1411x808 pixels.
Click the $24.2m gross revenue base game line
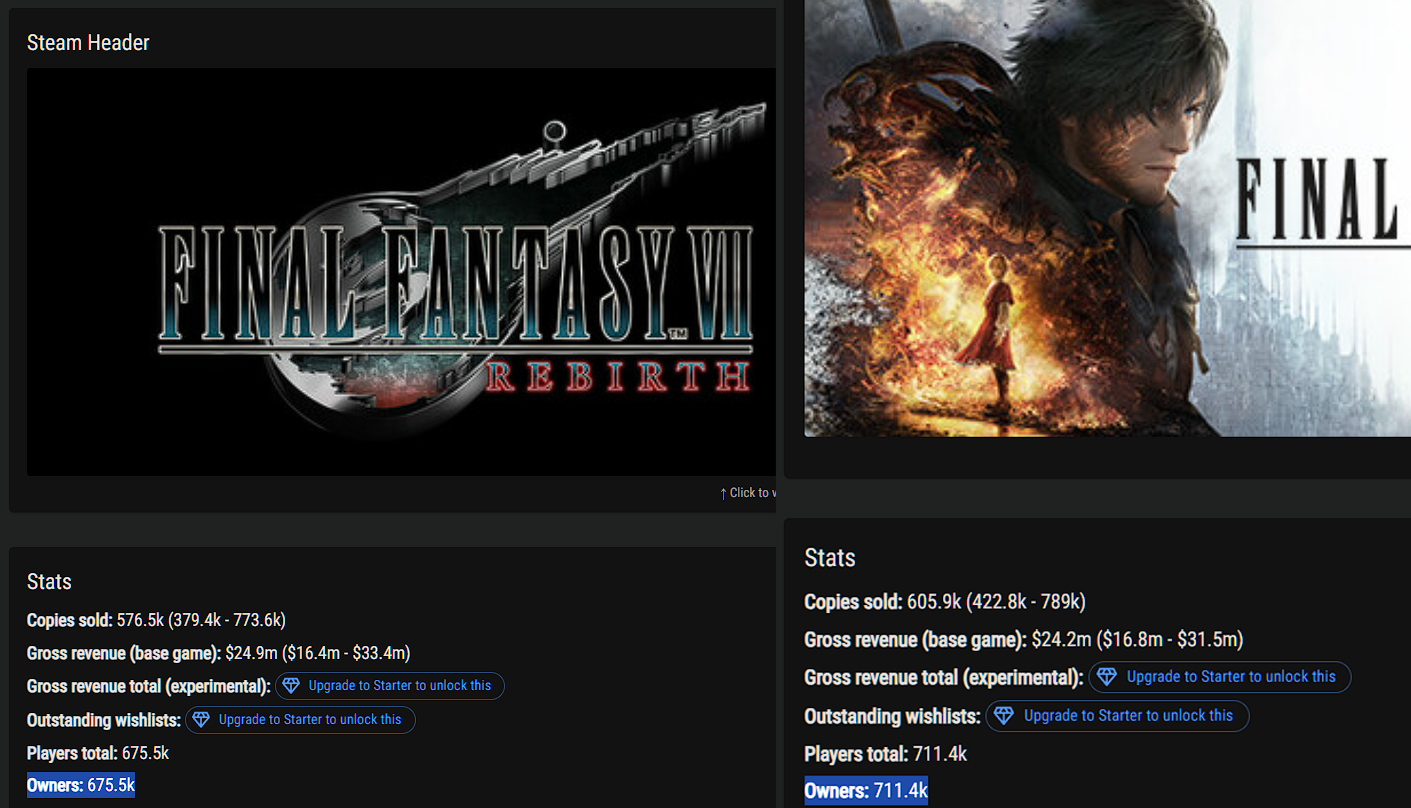pos(1024,639)
